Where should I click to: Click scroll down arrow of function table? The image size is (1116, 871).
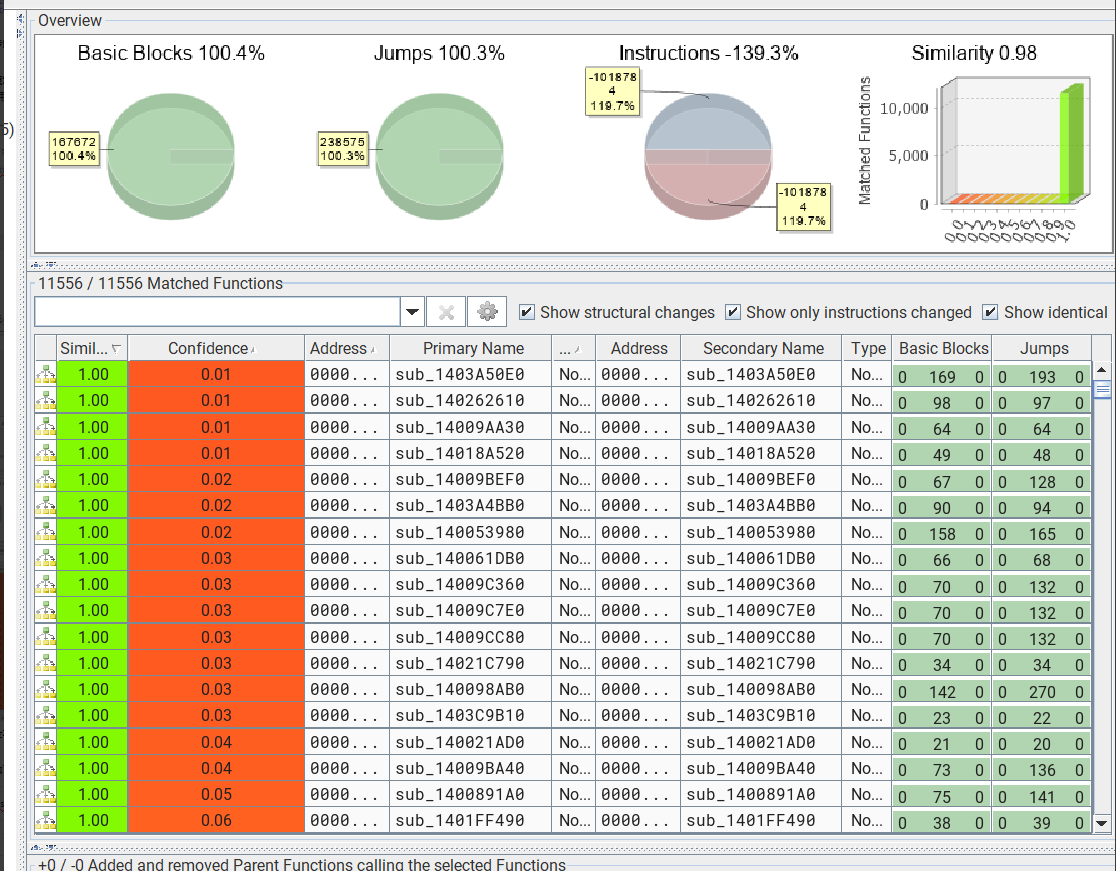pos(1102,822)
